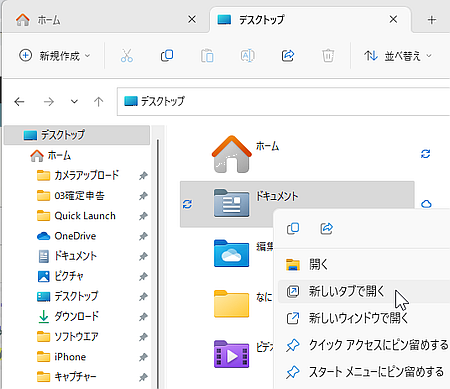
Task: Select Quick Launch in navigation pane
Action: 77,216
